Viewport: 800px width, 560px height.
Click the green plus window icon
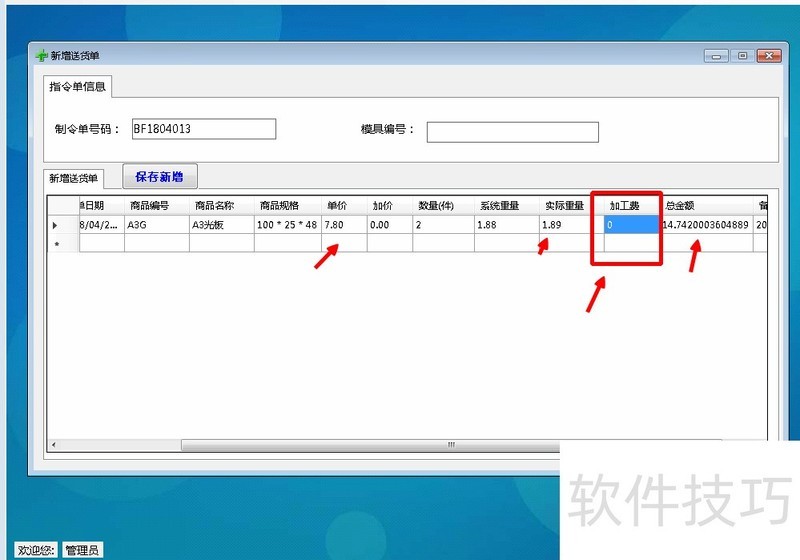coord(41,55)
